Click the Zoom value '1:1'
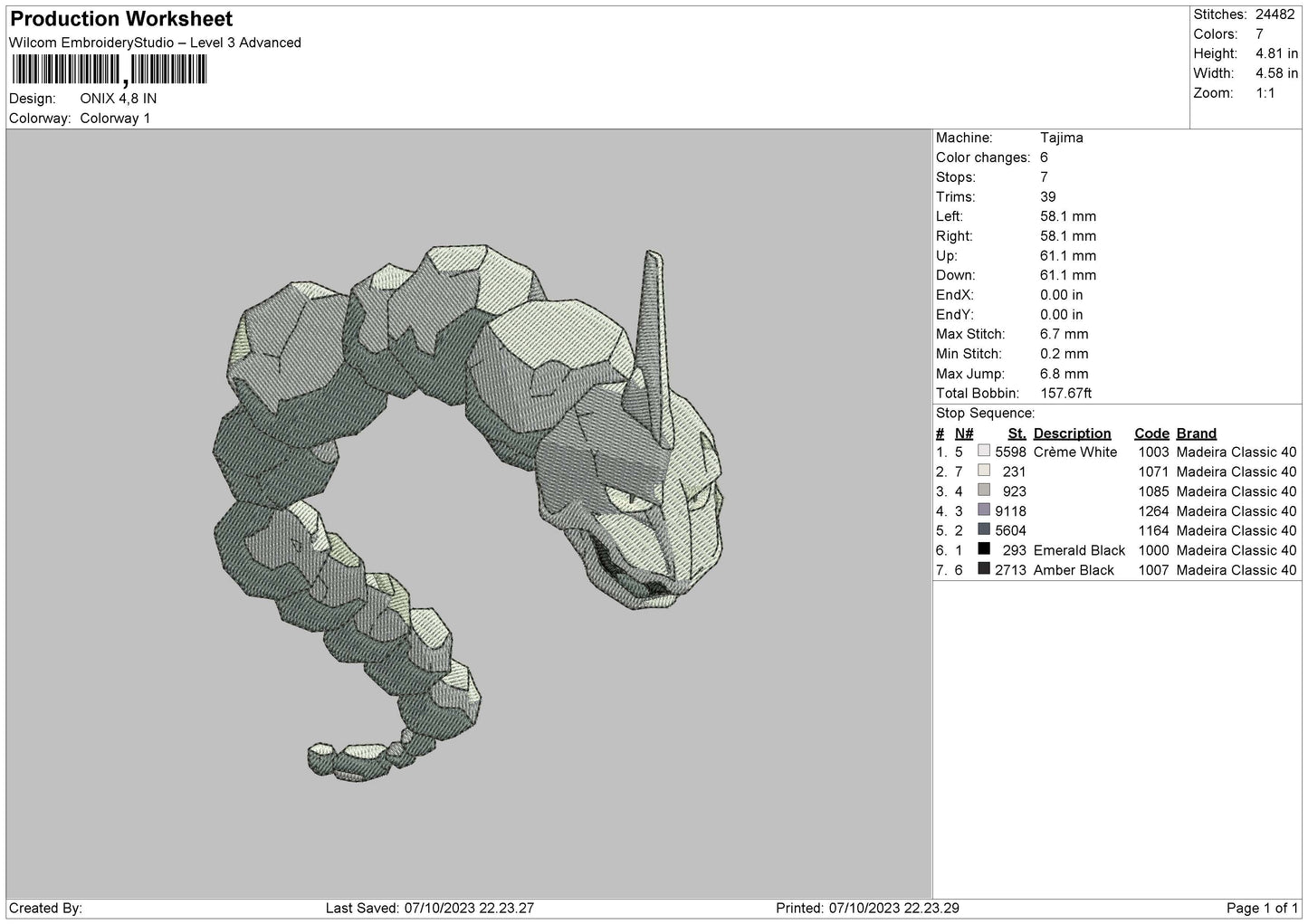This screenshot has width=1308, height=924. [1265, 93]
